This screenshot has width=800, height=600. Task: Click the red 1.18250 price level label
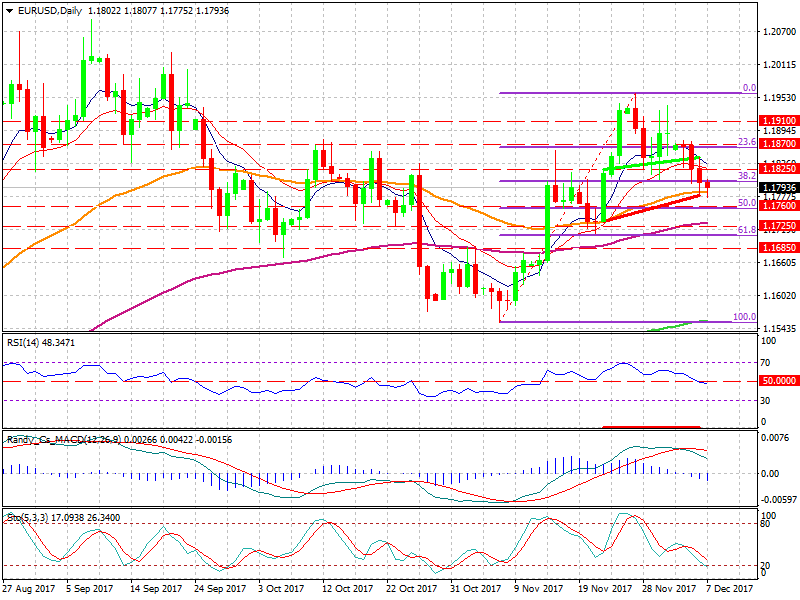click(779, 168)
